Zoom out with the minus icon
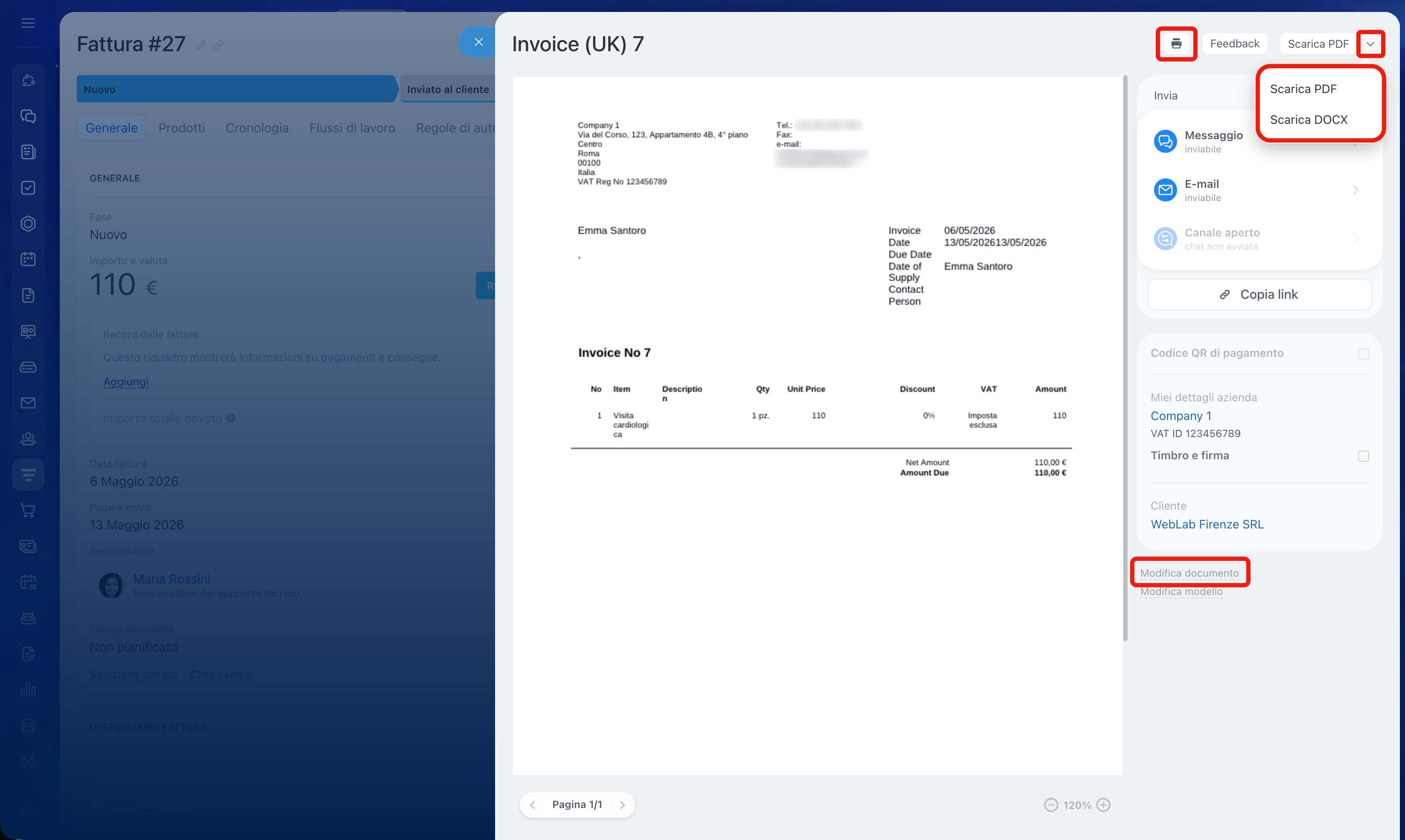1405x840 pixels. tap(1050, 804)
